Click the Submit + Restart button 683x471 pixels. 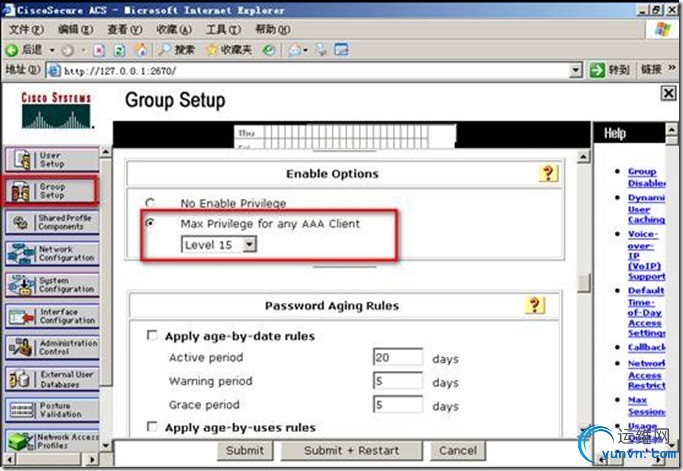pos(352,451)
